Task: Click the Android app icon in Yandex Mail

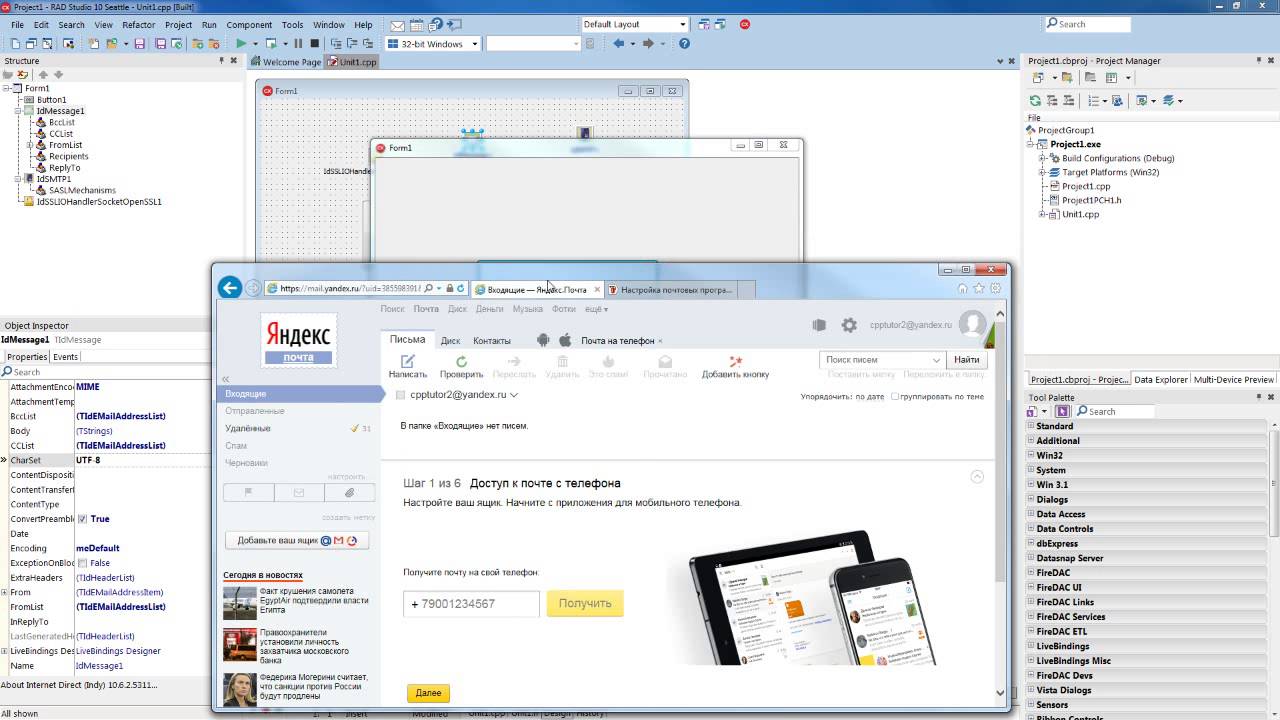Action: point(543,340)
